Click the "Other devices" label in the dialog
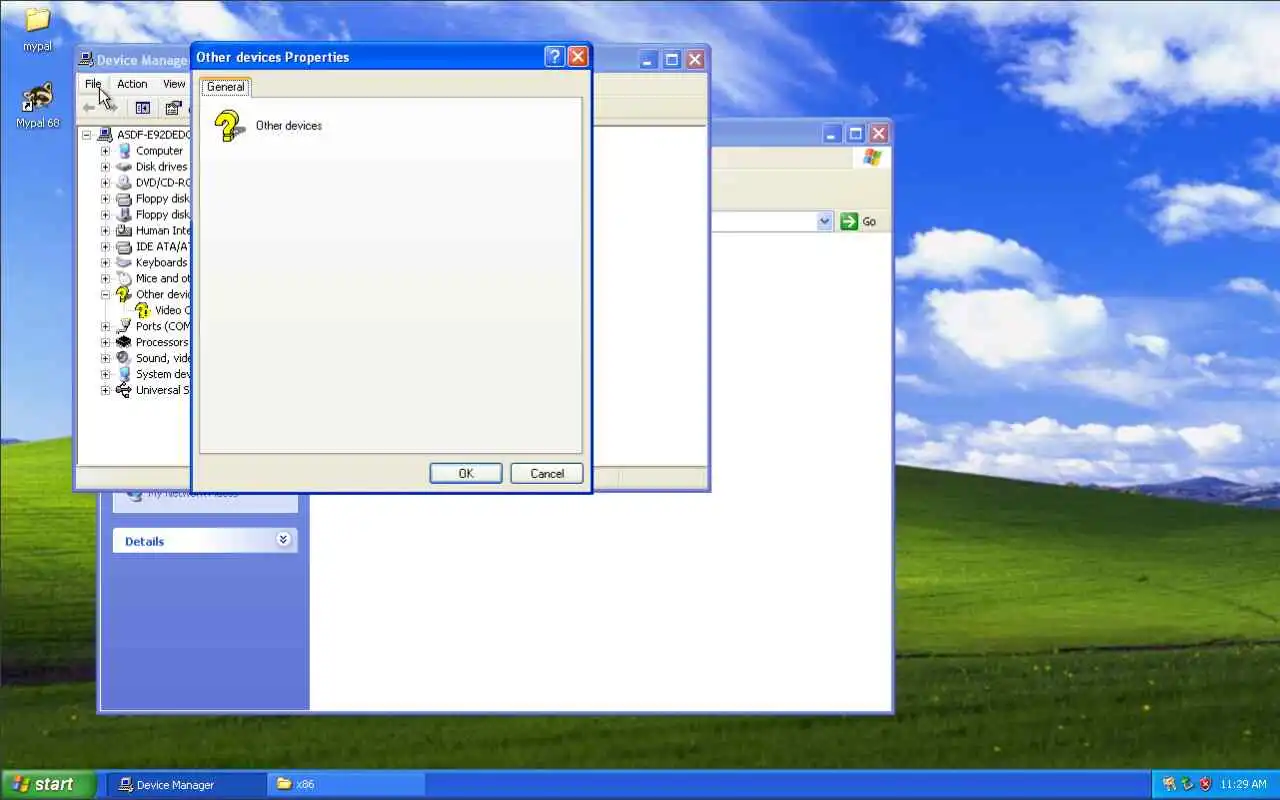Viewport: 1280px width, 800px height. coord(289,126)
